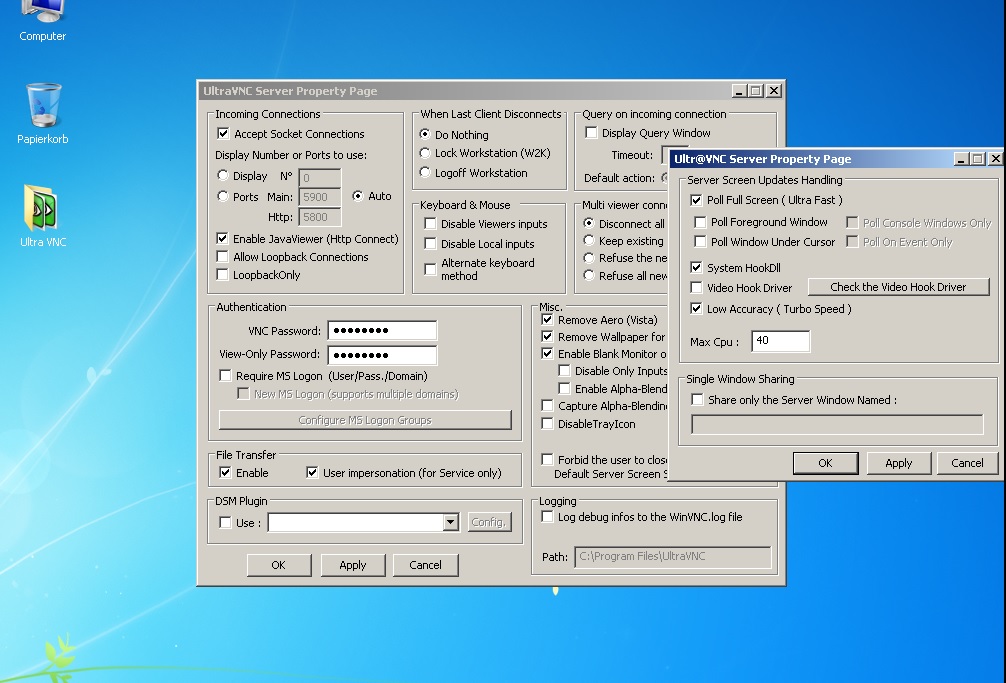
Task: Click the VNC Password field
Action: (382, 330)
